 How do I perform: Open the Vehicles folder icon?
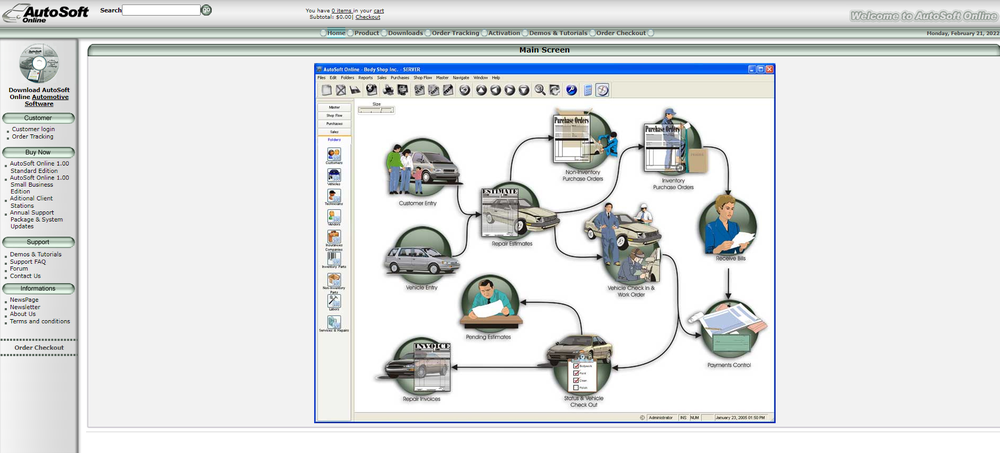334,175
